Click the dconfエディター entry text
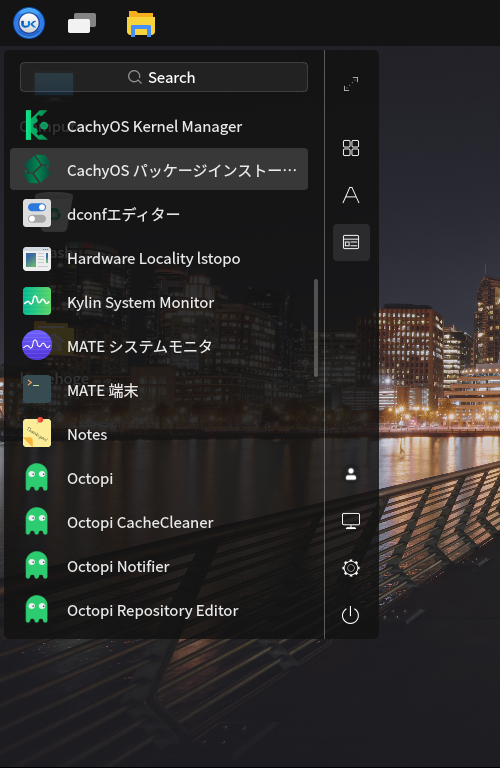The height and width of the screenshot is (768, 500). (x=123, y=215)
